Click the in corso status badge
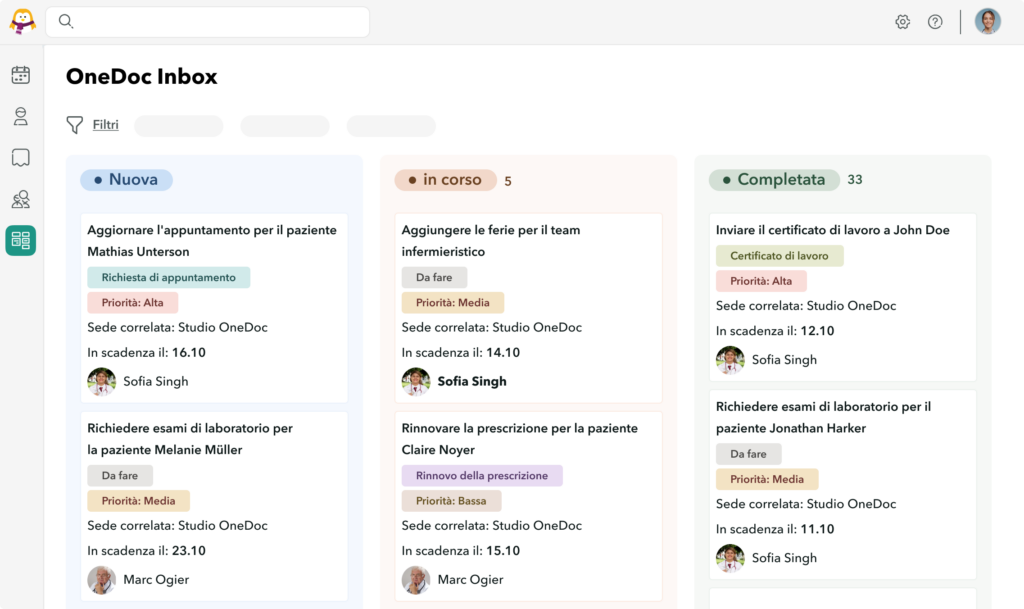This screenshot has width=1024, height=609. point(445,179)
